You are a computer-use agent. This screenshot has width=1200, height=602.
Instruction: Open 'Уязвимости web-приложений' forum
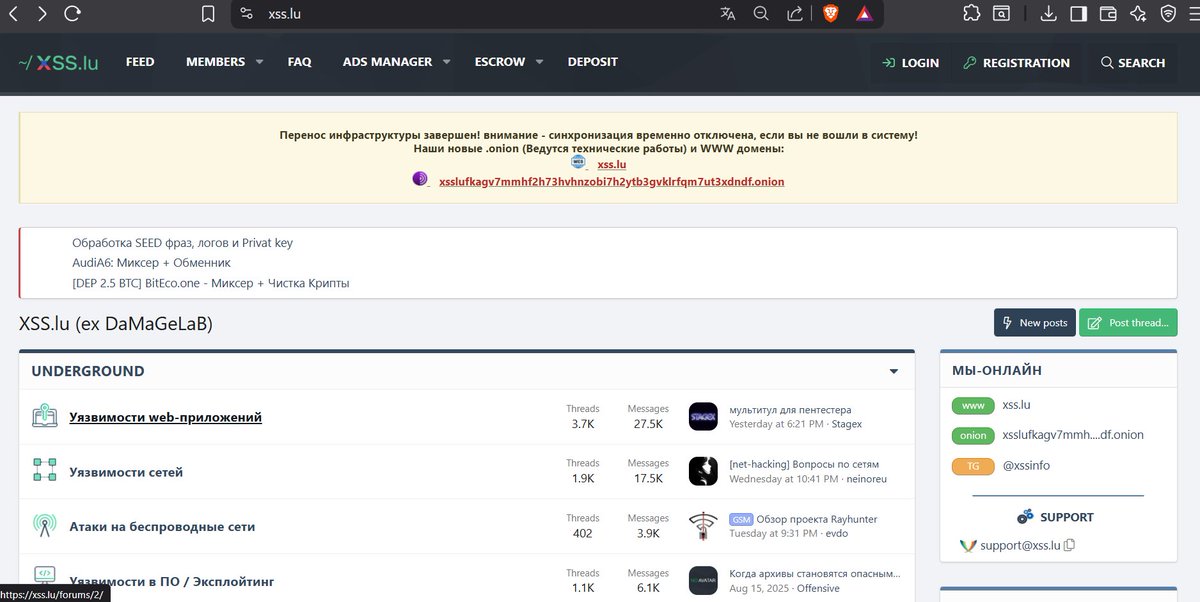click(x=165, y=417)
